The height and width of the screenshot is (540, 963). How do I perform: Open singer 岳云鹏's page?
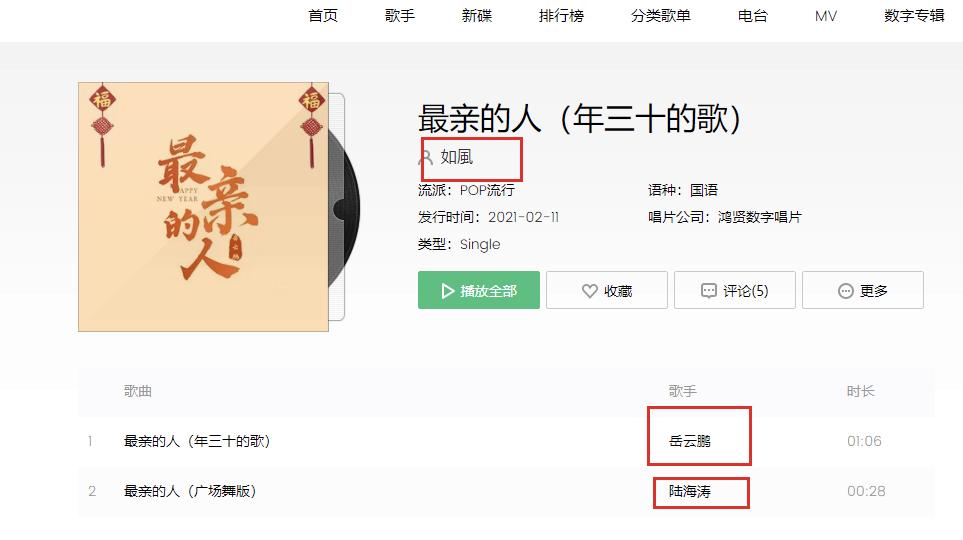pyautogui.click(x=690, y=441)
